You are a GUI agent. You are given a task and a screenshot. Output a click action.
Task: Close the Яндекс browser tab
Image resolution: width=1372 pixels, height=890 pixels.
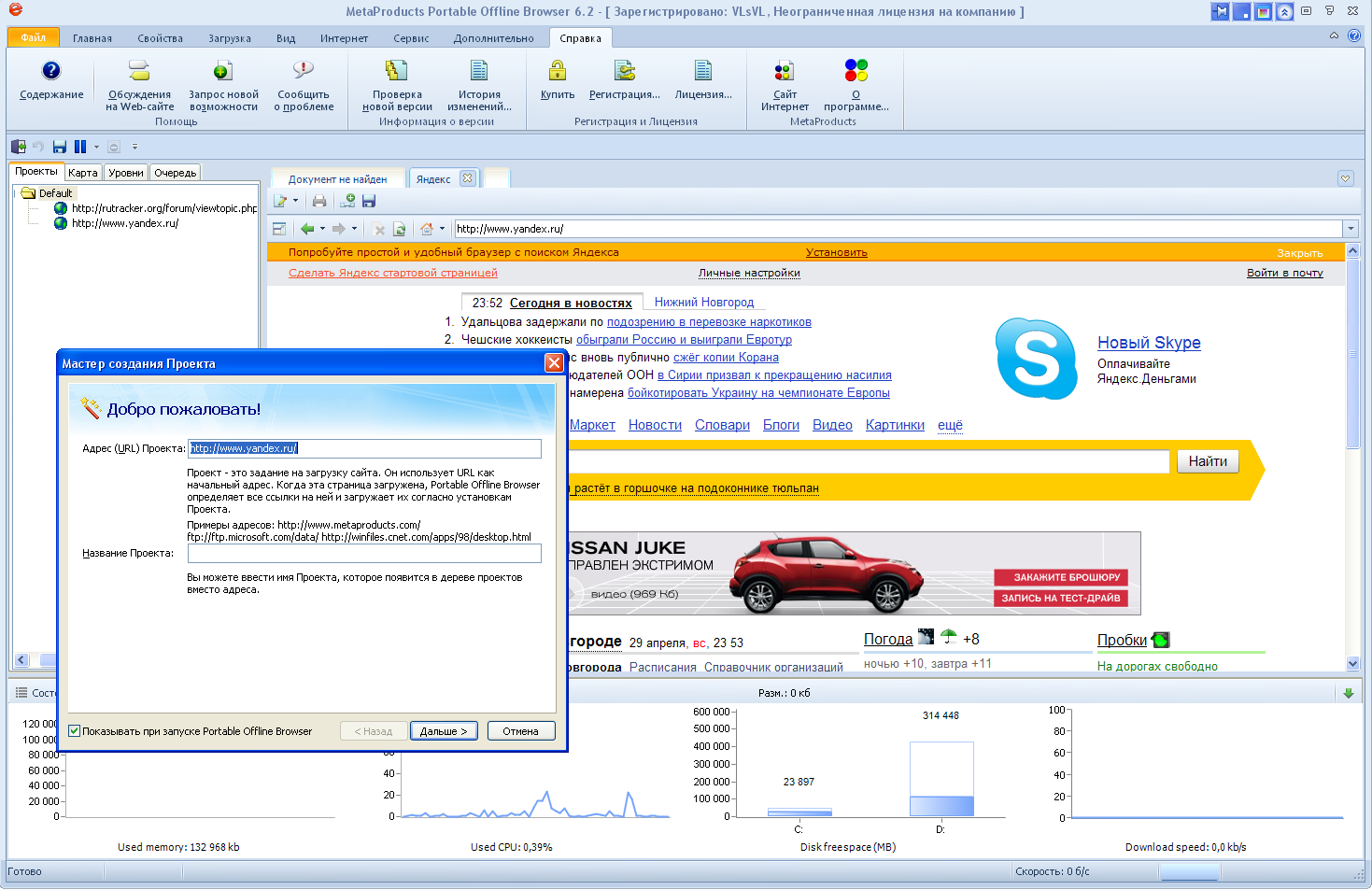[x=468, y=177]
